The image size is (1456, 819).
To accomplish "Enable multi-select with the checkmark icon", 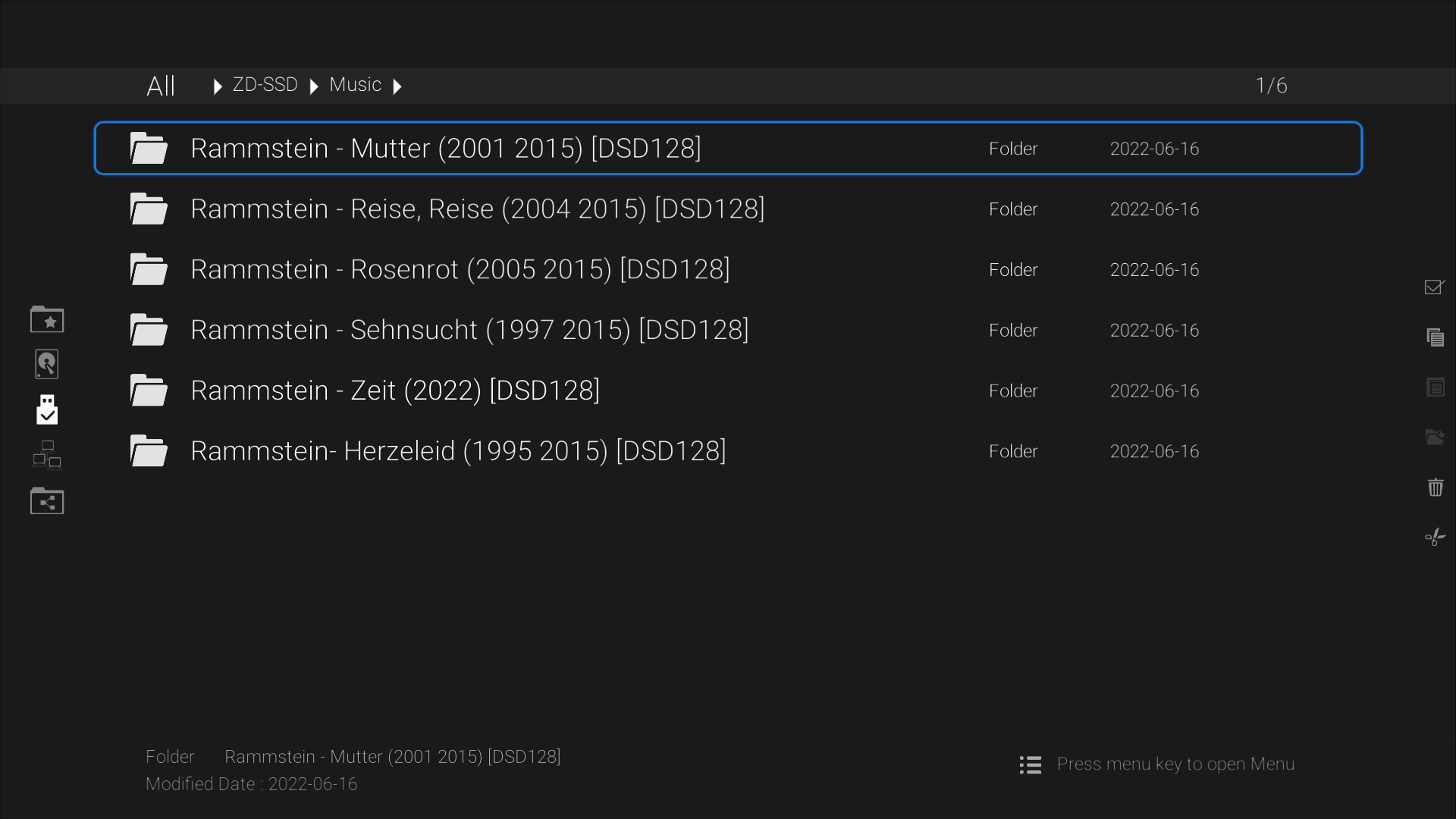I will [1435, 287].
